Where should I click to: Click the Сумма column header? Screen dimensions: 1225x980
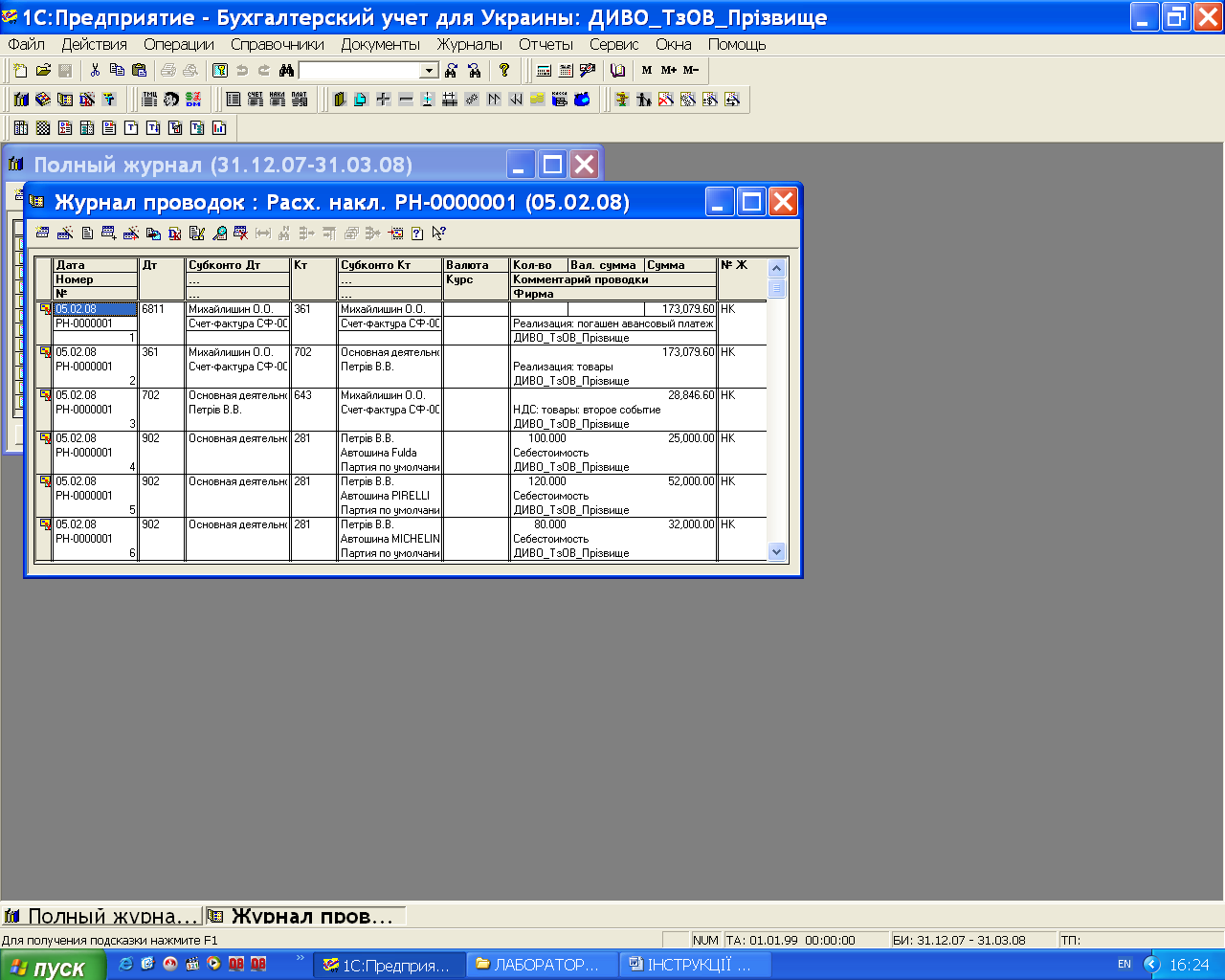680,265
